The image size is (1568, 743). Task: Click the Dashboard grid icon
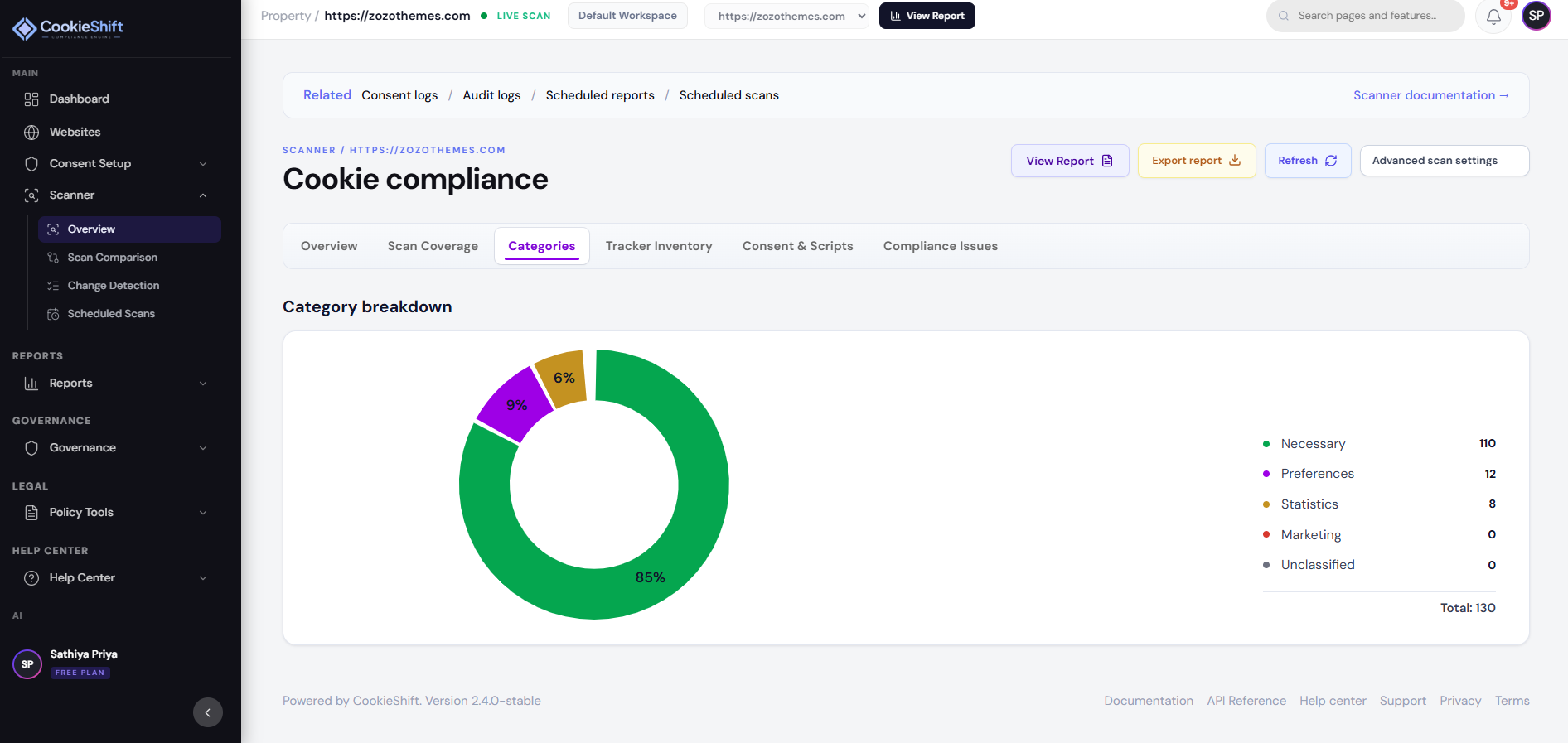tap(31, 99)
